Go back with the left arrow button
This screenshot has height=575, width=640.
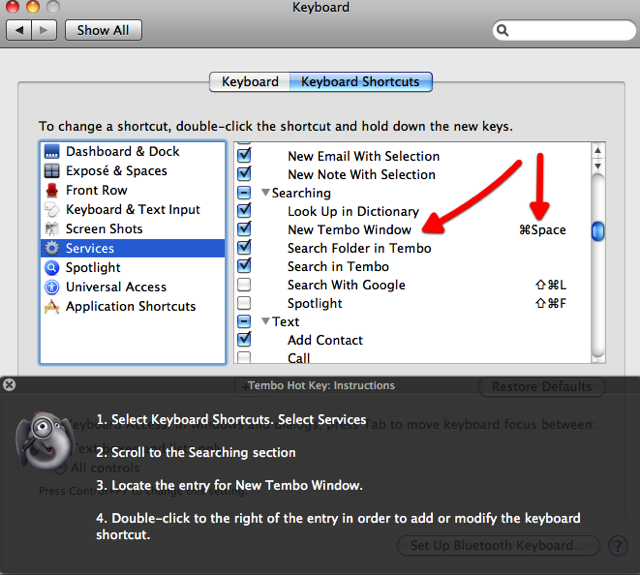point(19,30)
